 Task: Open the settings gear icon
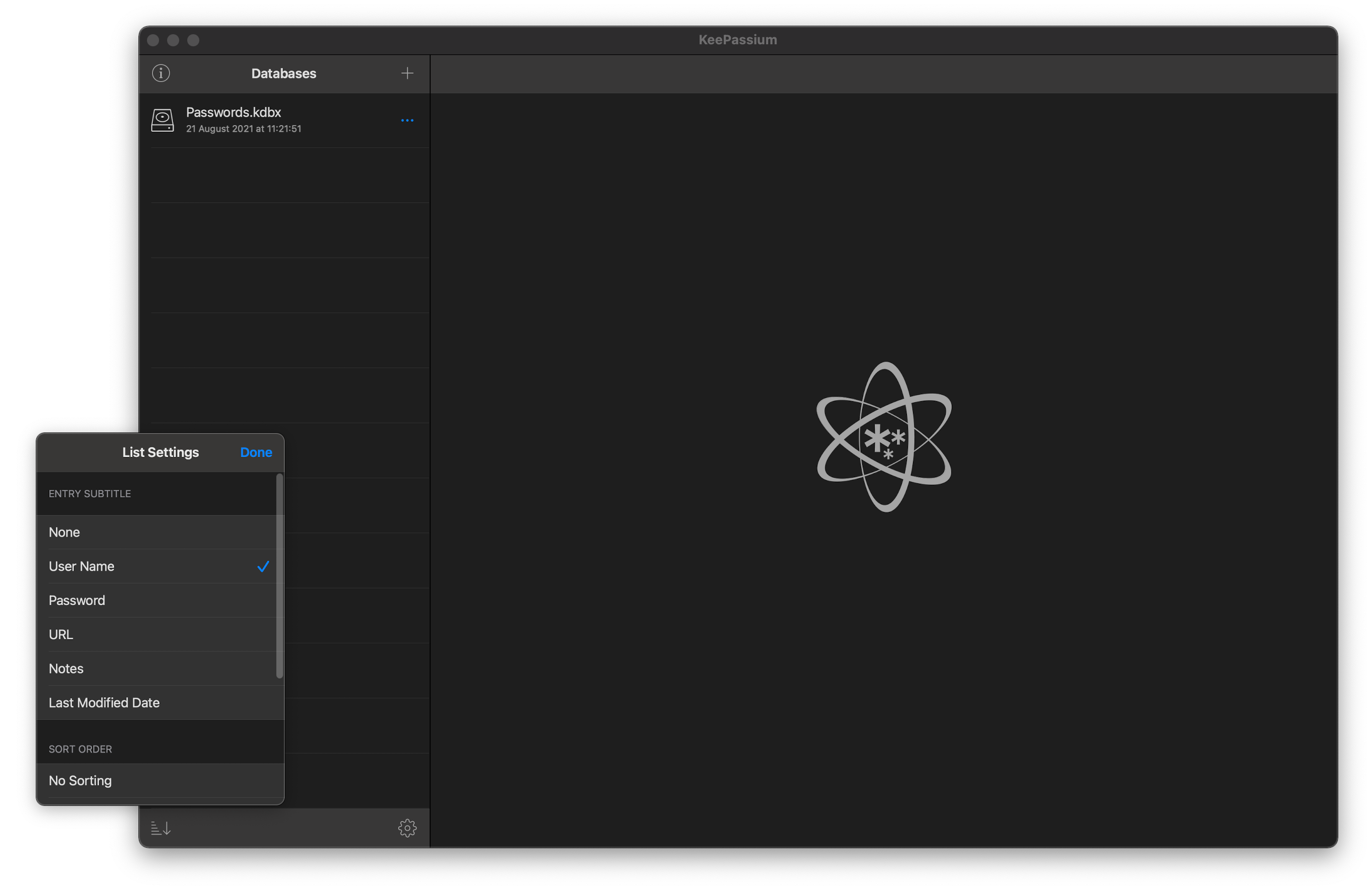[x=407, y=828]
